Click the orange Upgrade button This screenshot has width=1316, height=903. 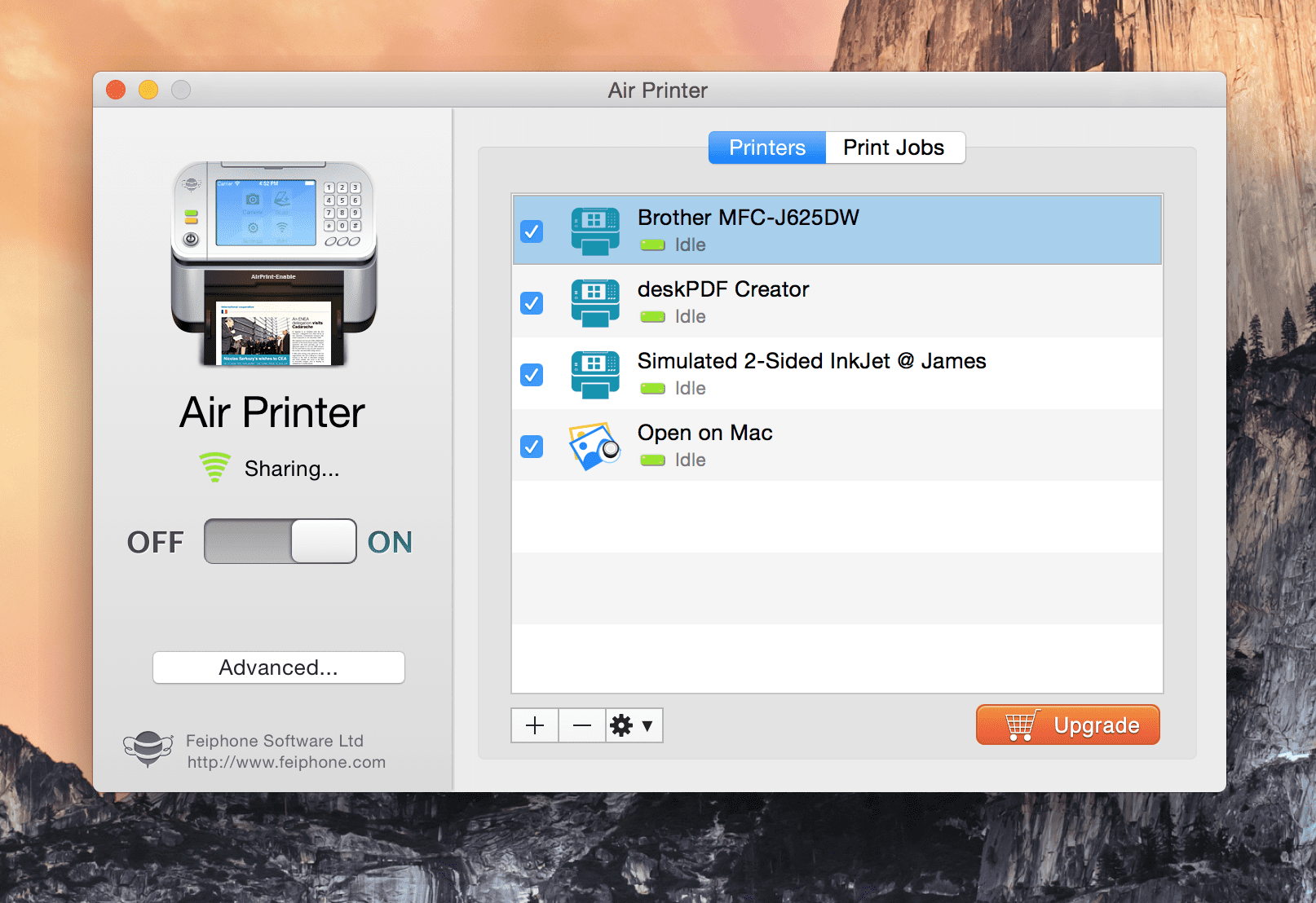(x=1068, y=725)
